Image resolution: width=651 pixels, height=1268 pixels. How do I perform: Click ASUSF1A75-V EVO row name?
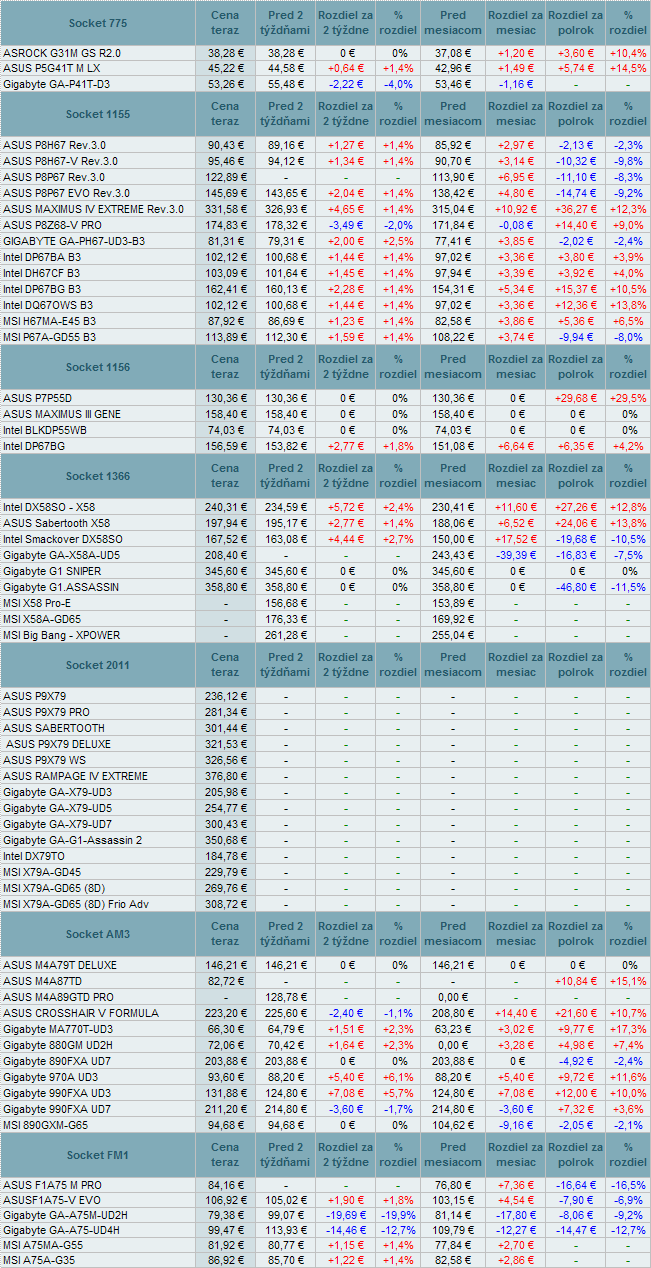click(52, 1202)
